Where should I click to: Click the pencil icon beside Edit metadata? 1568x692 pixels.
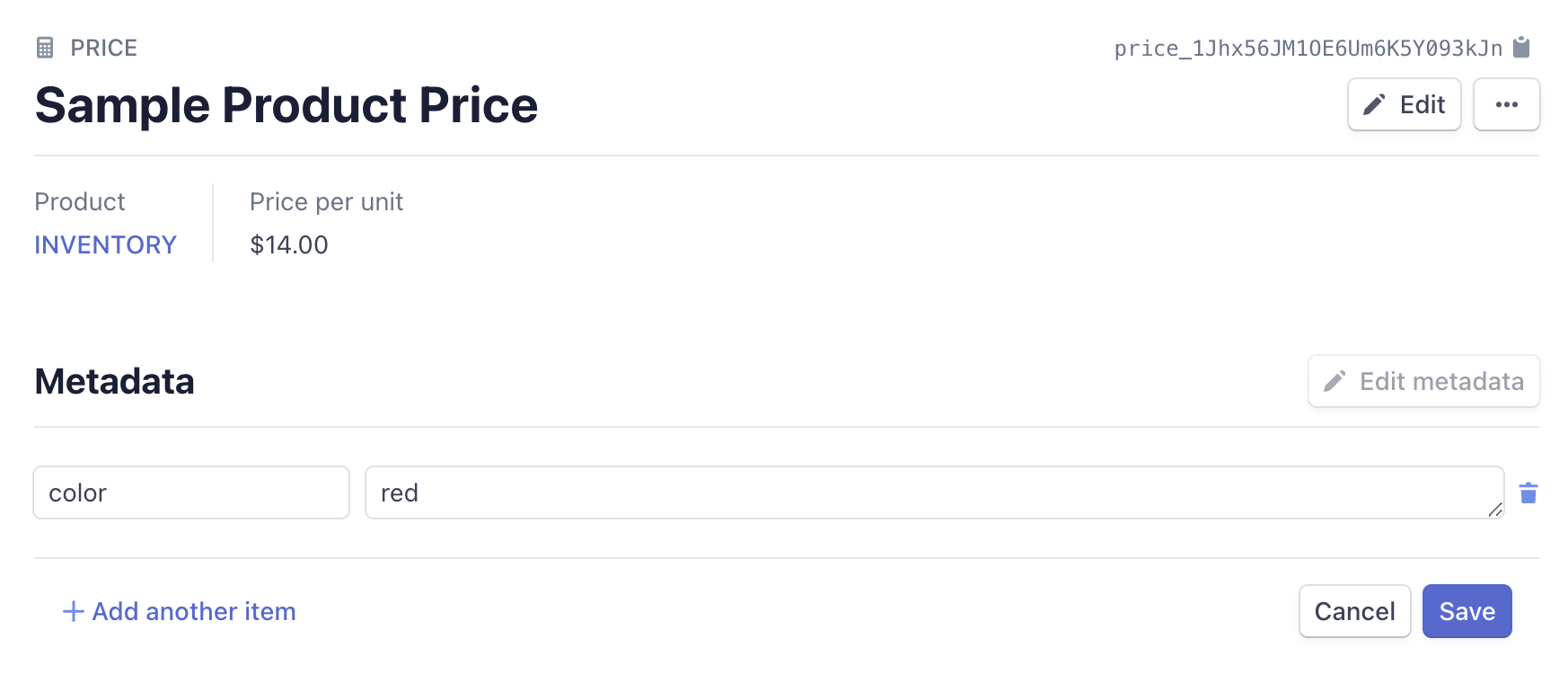[1335, 381]
